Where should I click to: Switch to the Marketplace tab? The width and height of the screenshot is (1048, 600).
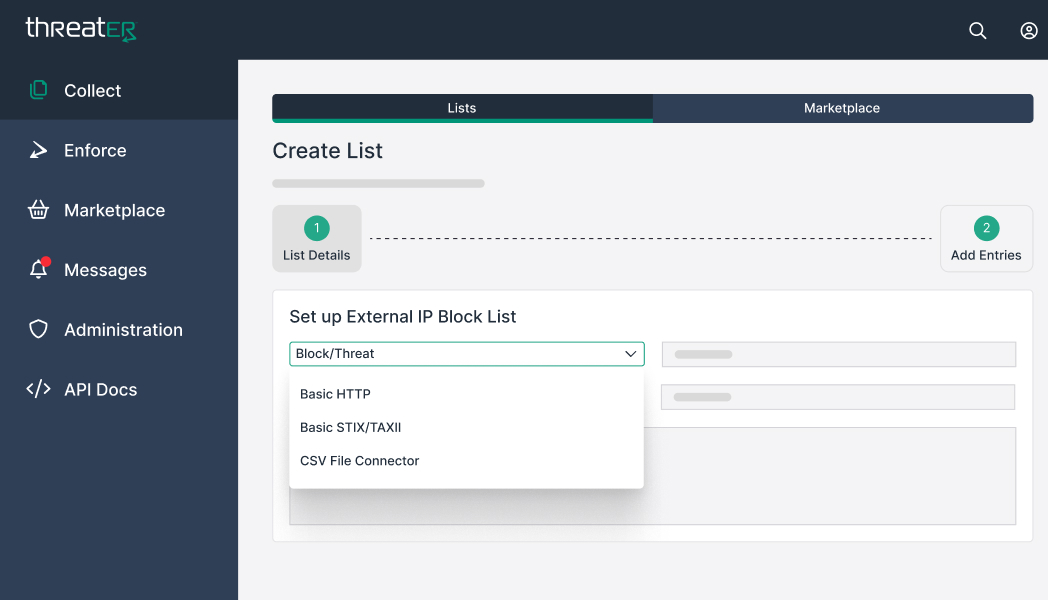click(x=842, y=108)
